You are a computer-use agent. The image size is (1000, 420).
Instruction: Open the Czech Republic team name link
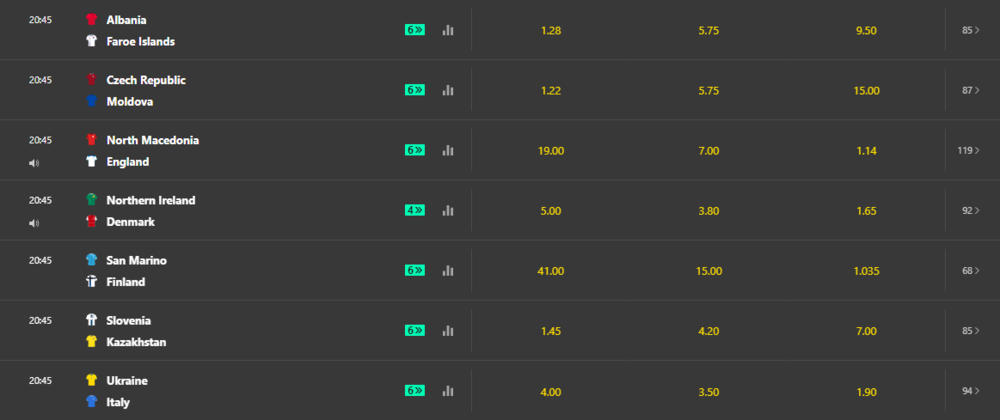(x=146, y=80)
